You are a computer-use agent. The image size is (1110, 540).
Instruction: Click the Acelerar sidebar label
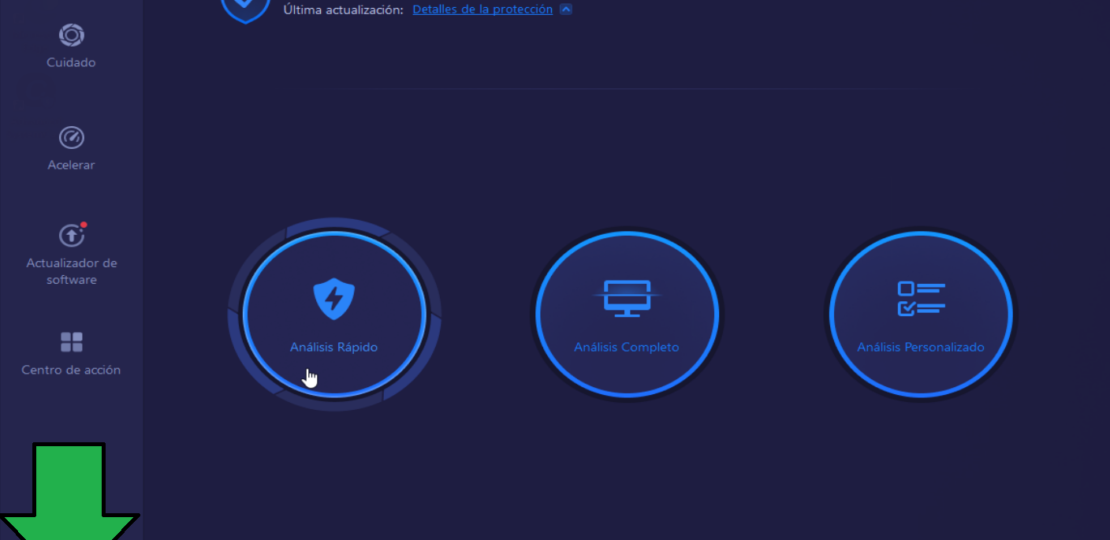coord(71,165)
